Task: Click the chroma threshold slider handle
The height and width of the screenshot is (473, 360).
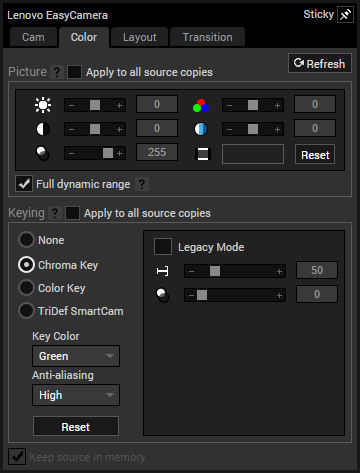Action: pos(215,271)
